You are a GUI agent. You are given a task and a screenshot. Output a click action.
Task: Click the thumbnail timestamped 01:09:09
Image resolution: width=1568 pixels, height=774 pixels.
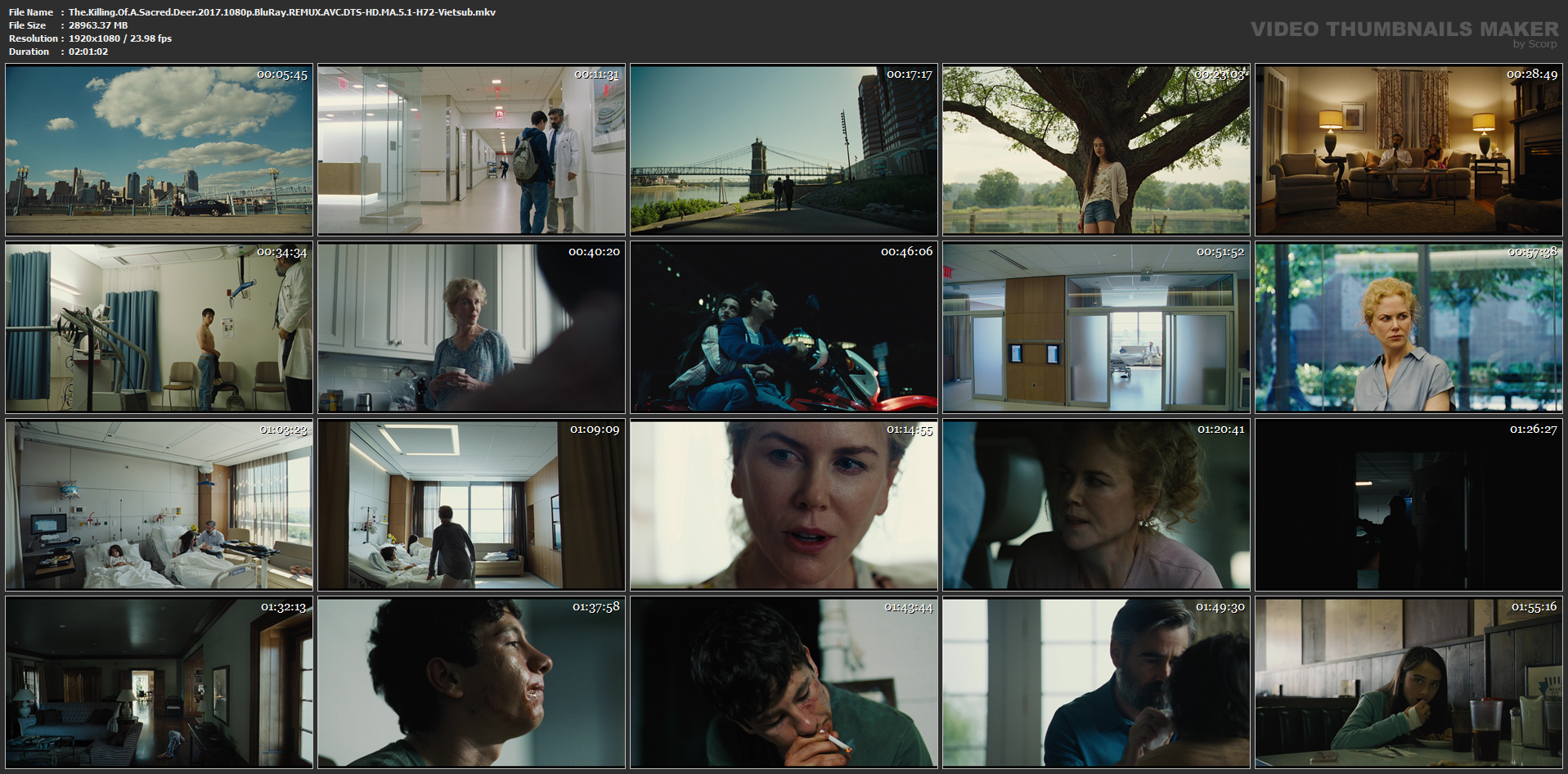pos(471,505)
